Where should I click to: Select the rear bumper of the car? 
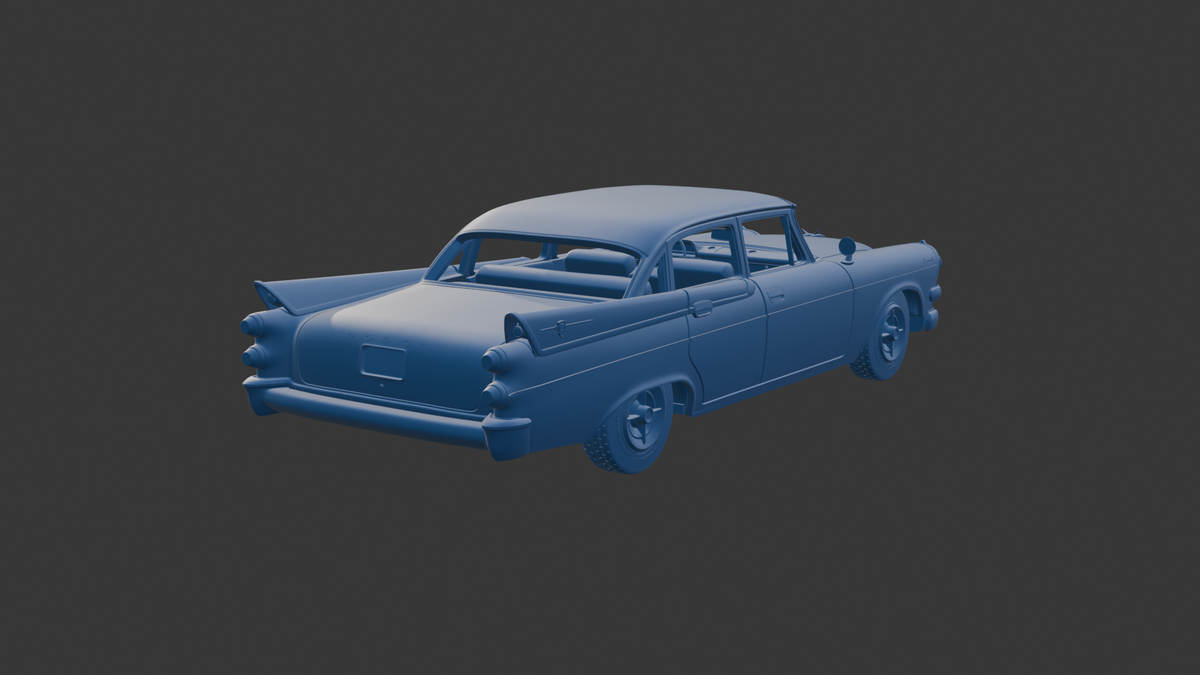[385, 415]
